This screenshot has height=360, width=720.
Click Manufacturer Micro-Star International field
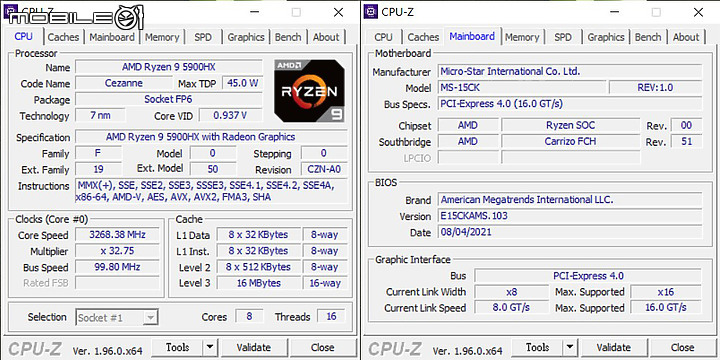pos(570,71)
